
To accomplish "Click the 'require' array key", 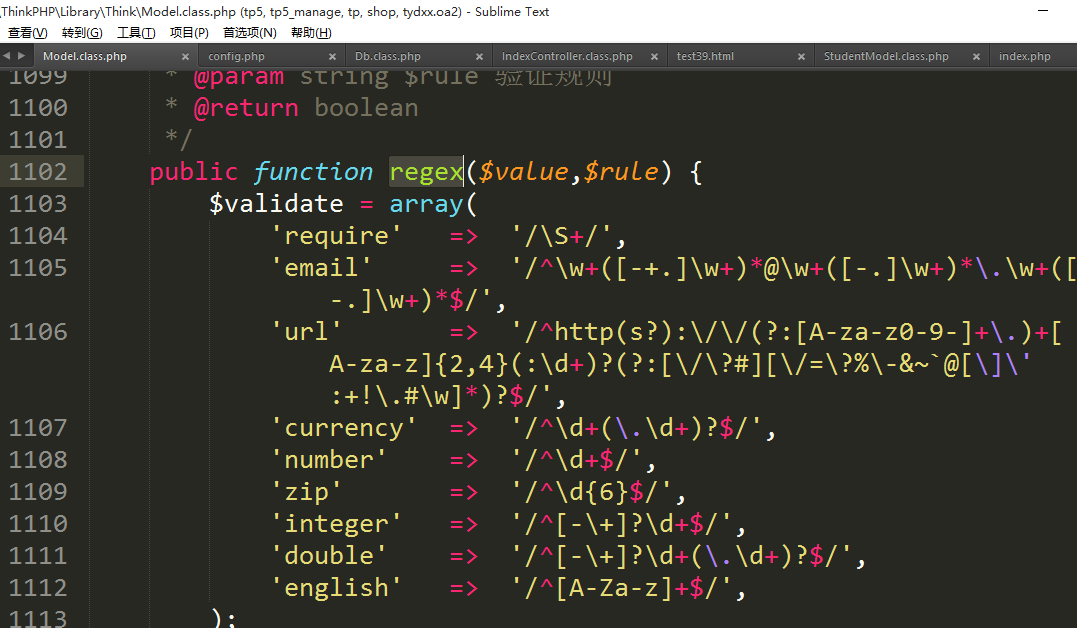I will pos(336,236).
